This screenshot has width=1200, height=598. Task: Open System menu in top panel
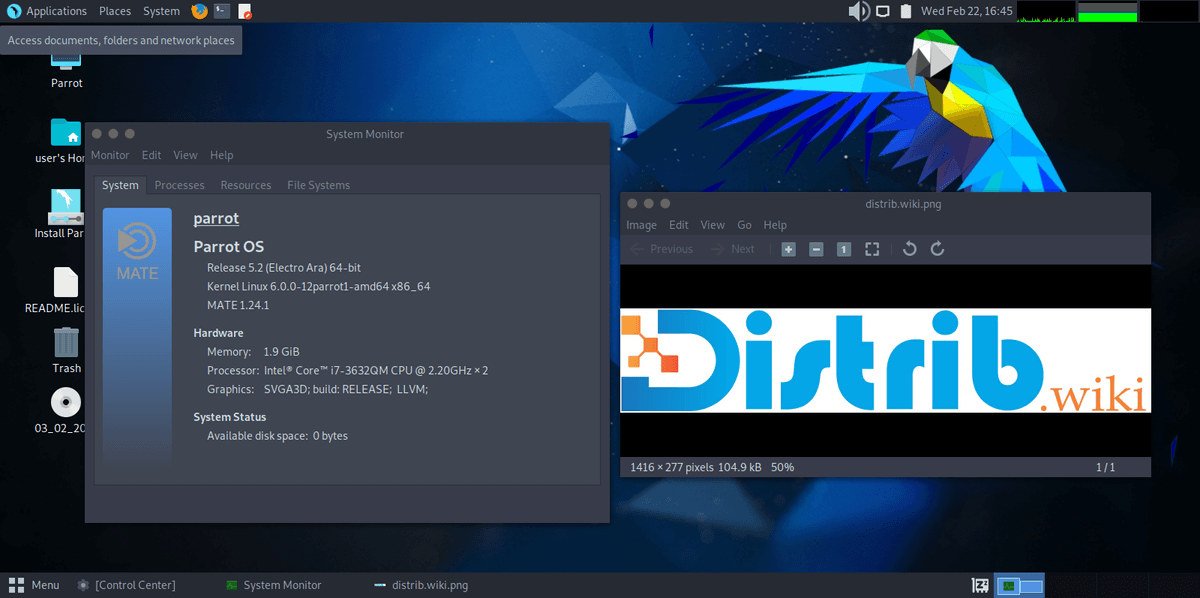click(x=161, y=11)
